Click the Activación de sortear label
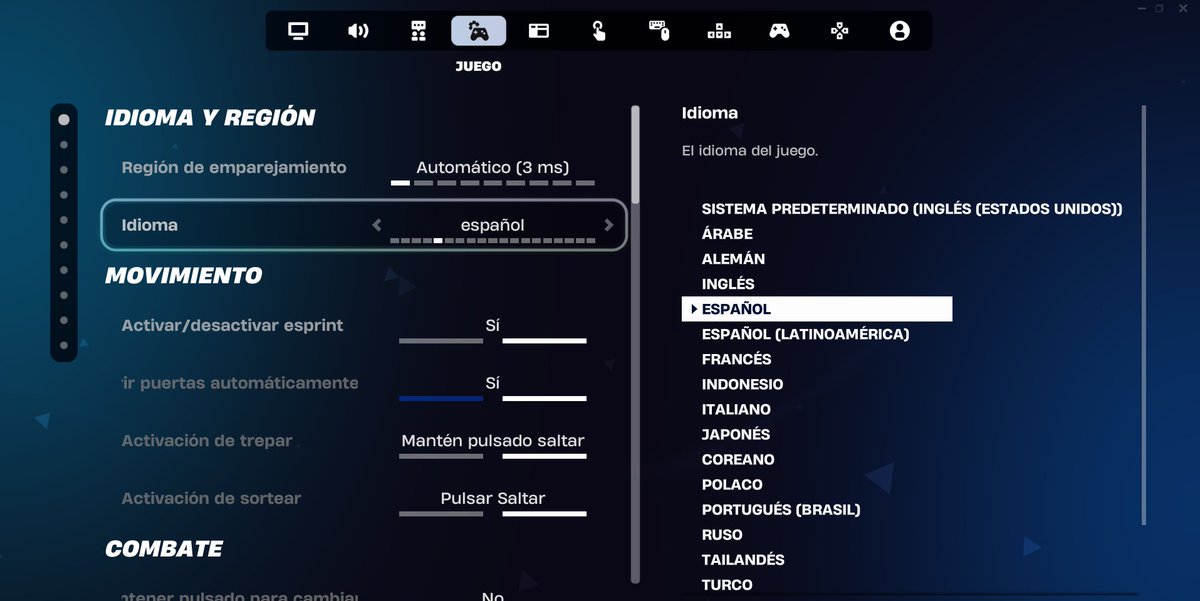Viewport: 1200px width, 601px height. [x=211, y=498]
